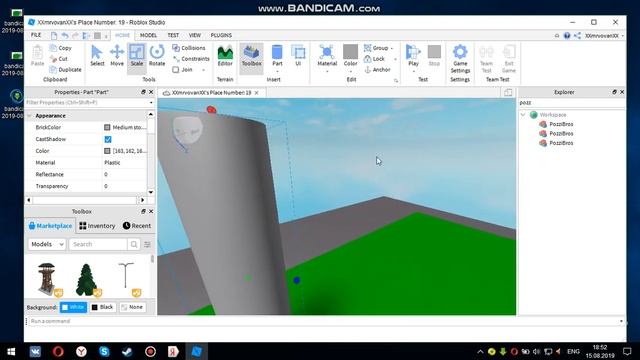The image size is (640, 360).
Task: Open the Filter Properties dropdown arrow
Action: pyautogui.click(x=151, y=103)
